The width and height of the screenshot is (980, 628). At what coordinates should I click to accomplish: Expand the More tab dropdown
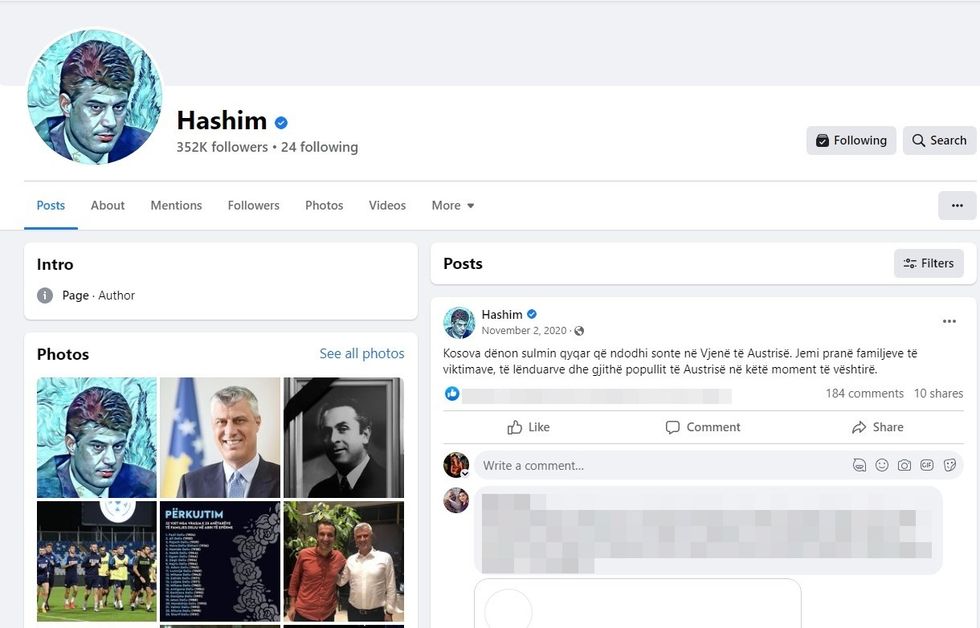[453, 205]
